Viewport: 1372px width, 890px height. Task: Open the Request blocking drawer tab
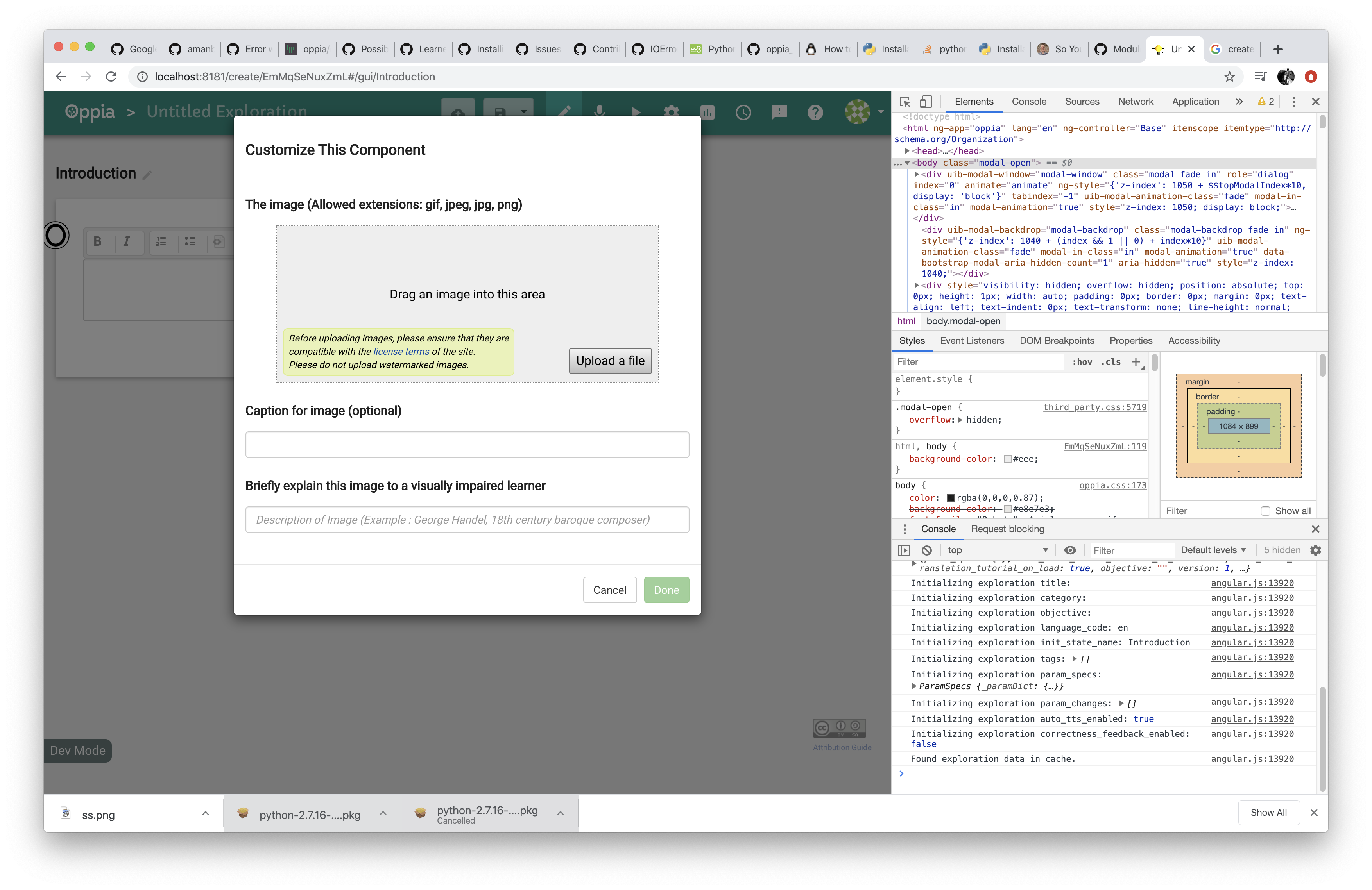coord(1008,529)
